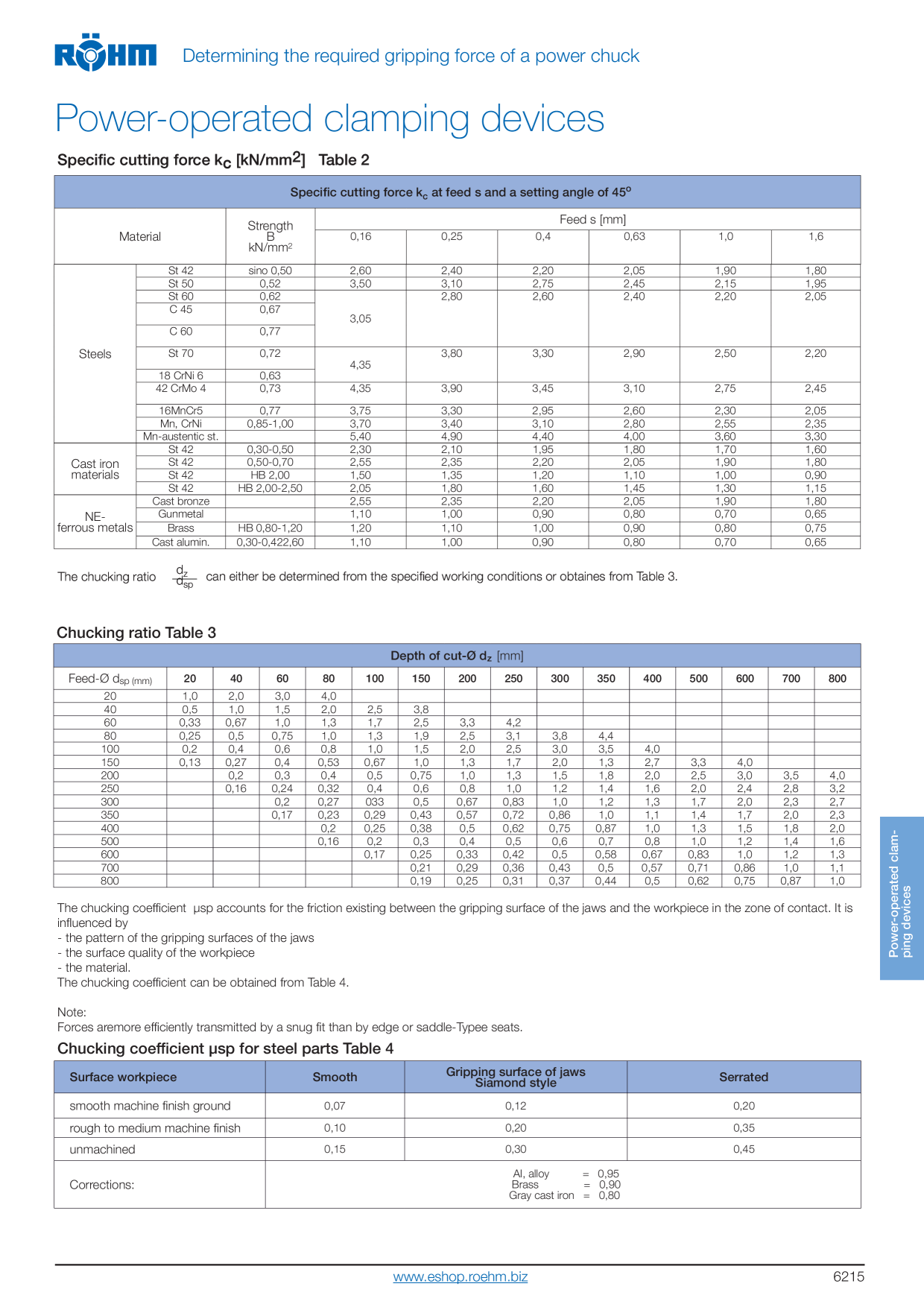Click the "Gunmetal" material cell
The width and height of the screenshot is (924, 1307).
coord(181,514)
